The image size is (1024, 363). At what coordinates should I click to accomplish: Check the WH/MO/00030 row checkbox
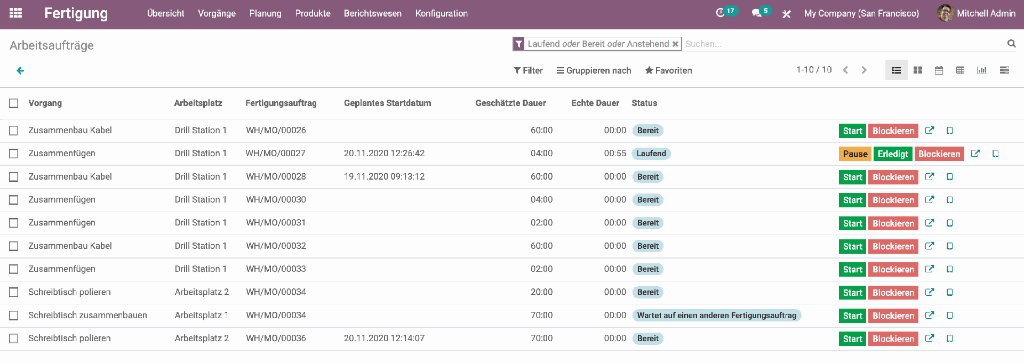click(x=14, y=200)
